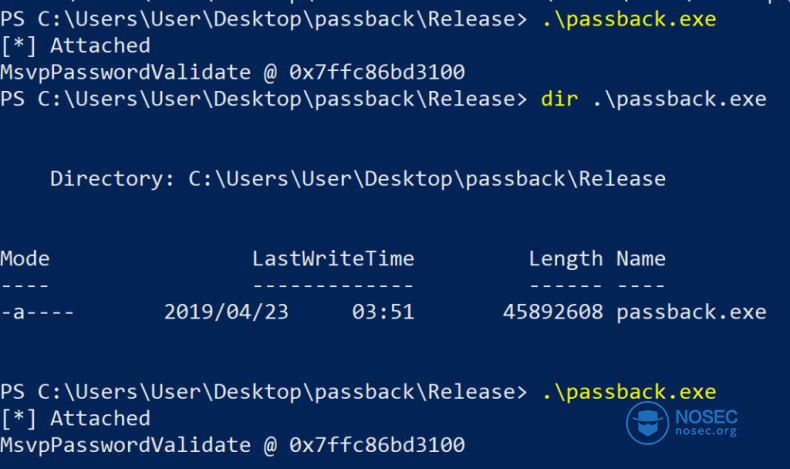Click the date 2019/04/23
Image resolution: width=790 pixels, height=469 pixels.
(x=226, y=312)
